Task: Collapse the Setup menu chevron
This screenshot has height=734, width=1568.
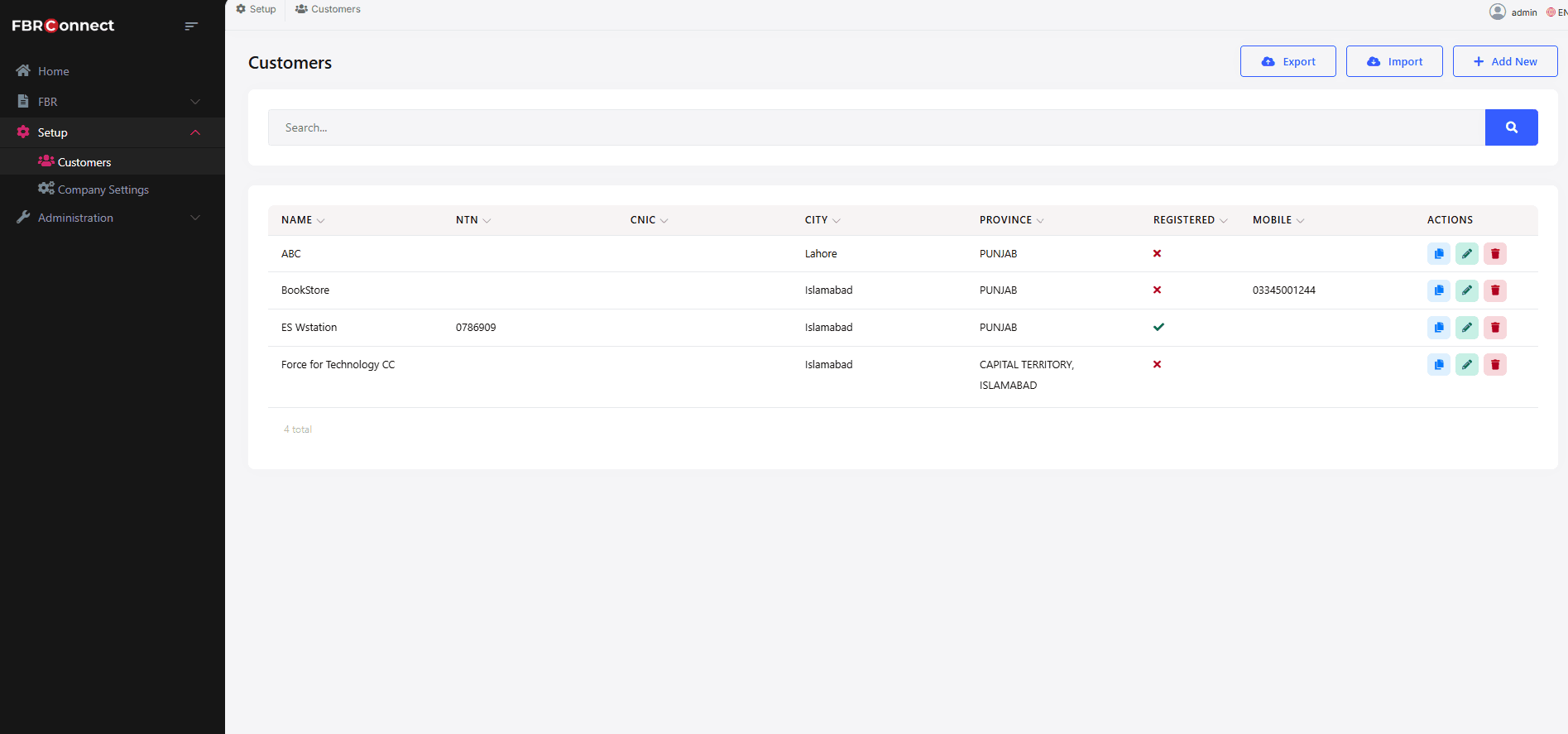Action: point(195,132)
